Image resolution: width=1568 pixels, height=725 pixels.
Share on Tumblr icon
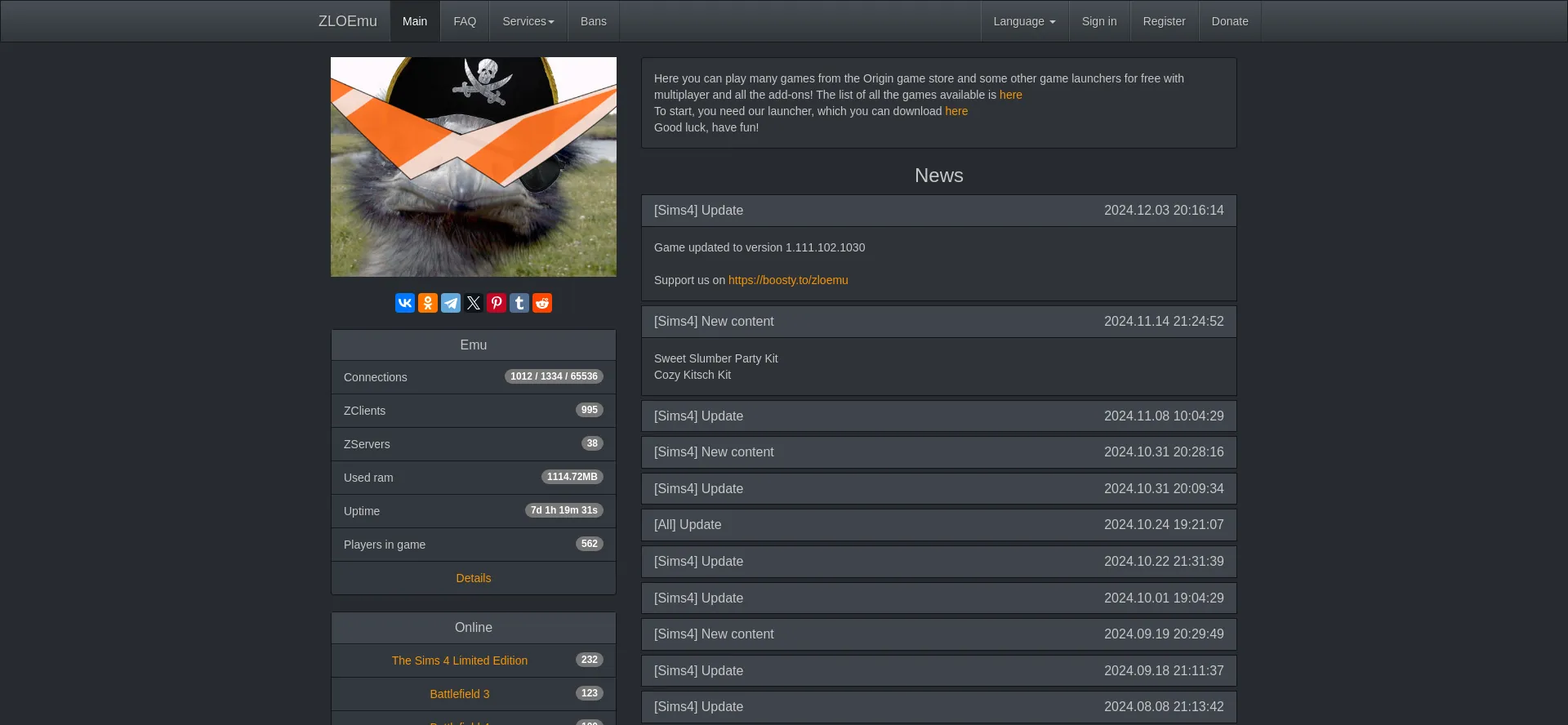[519, 303]
